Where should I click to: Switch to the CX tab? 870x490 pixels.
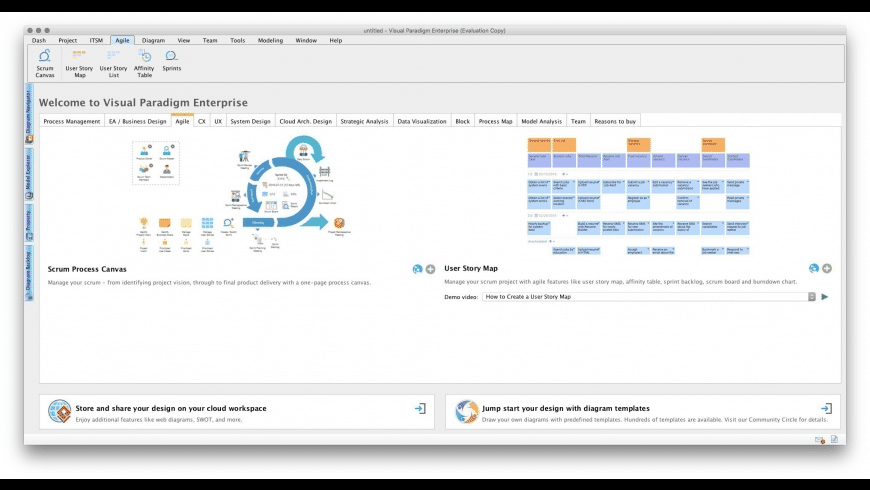[201, 121]
